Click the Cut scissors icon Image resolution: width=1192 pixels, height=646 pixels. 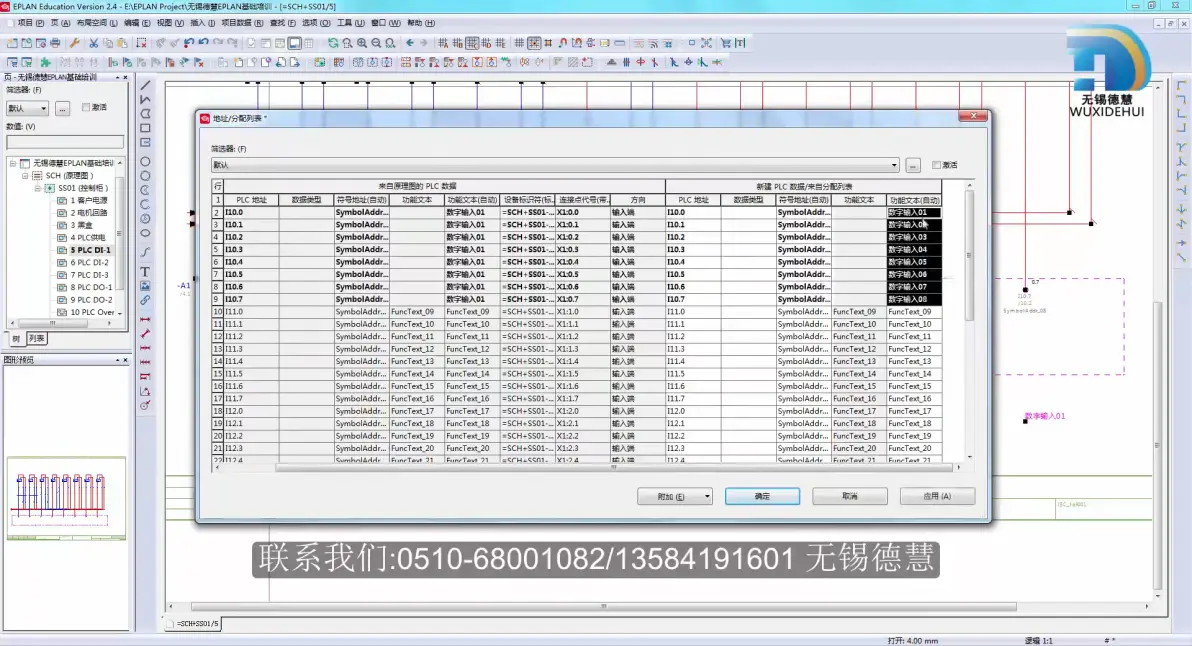pyautogui.click(x=94, y=43)
